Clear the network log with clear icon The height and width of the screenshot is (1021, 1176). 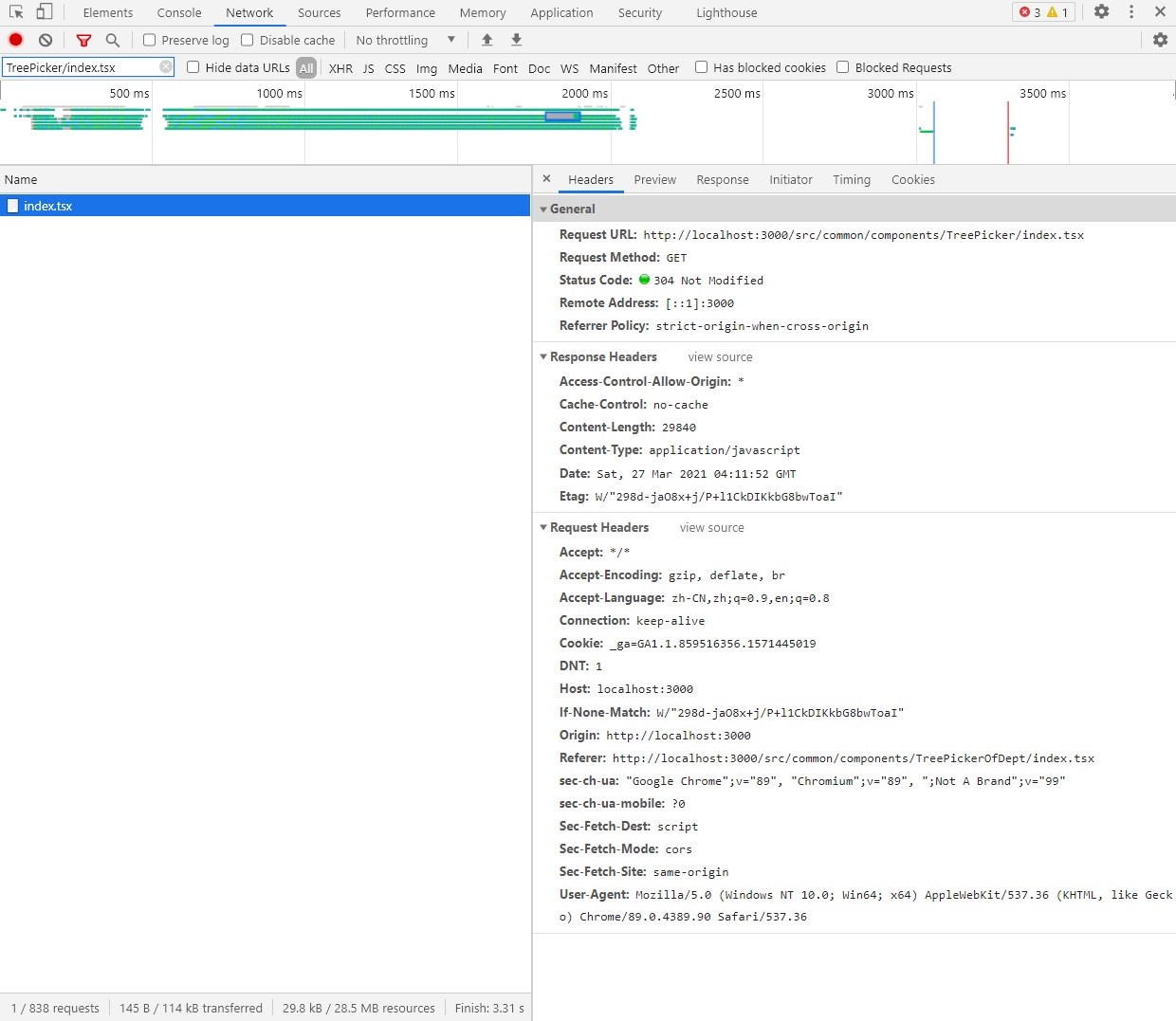point(46,40)
